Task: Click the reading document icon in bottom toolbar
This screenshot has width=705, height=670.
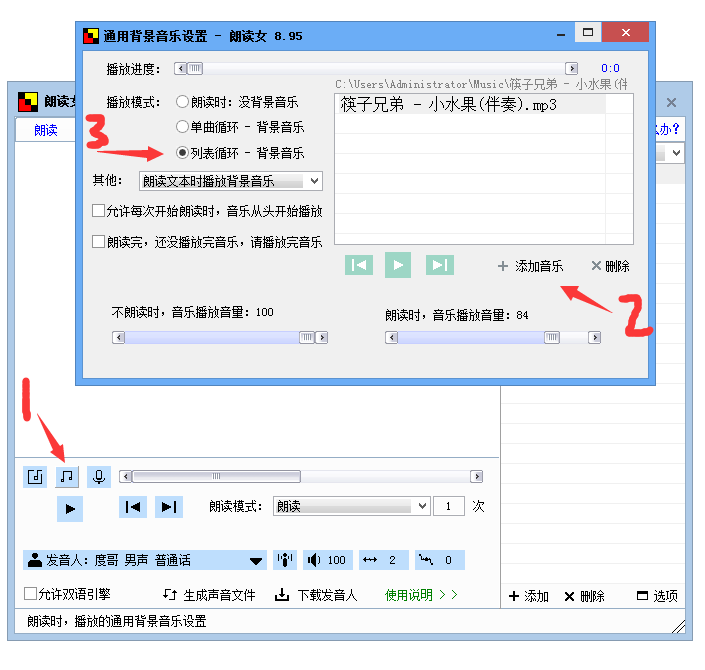Action: click(x=35, y=477)
